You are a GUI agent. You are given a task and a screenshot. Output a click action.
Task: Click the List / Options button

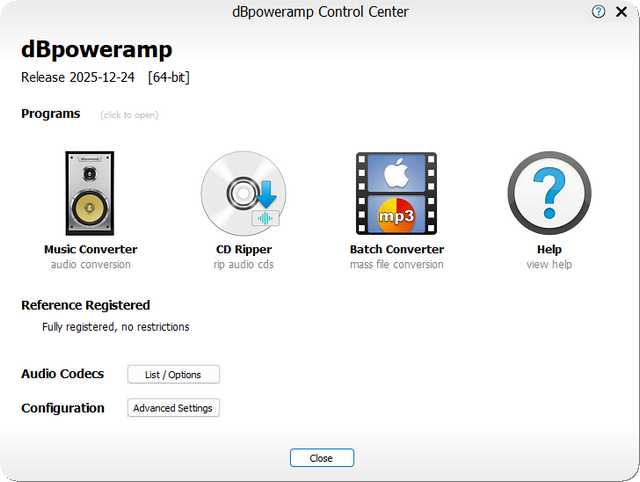pos(173,374)
